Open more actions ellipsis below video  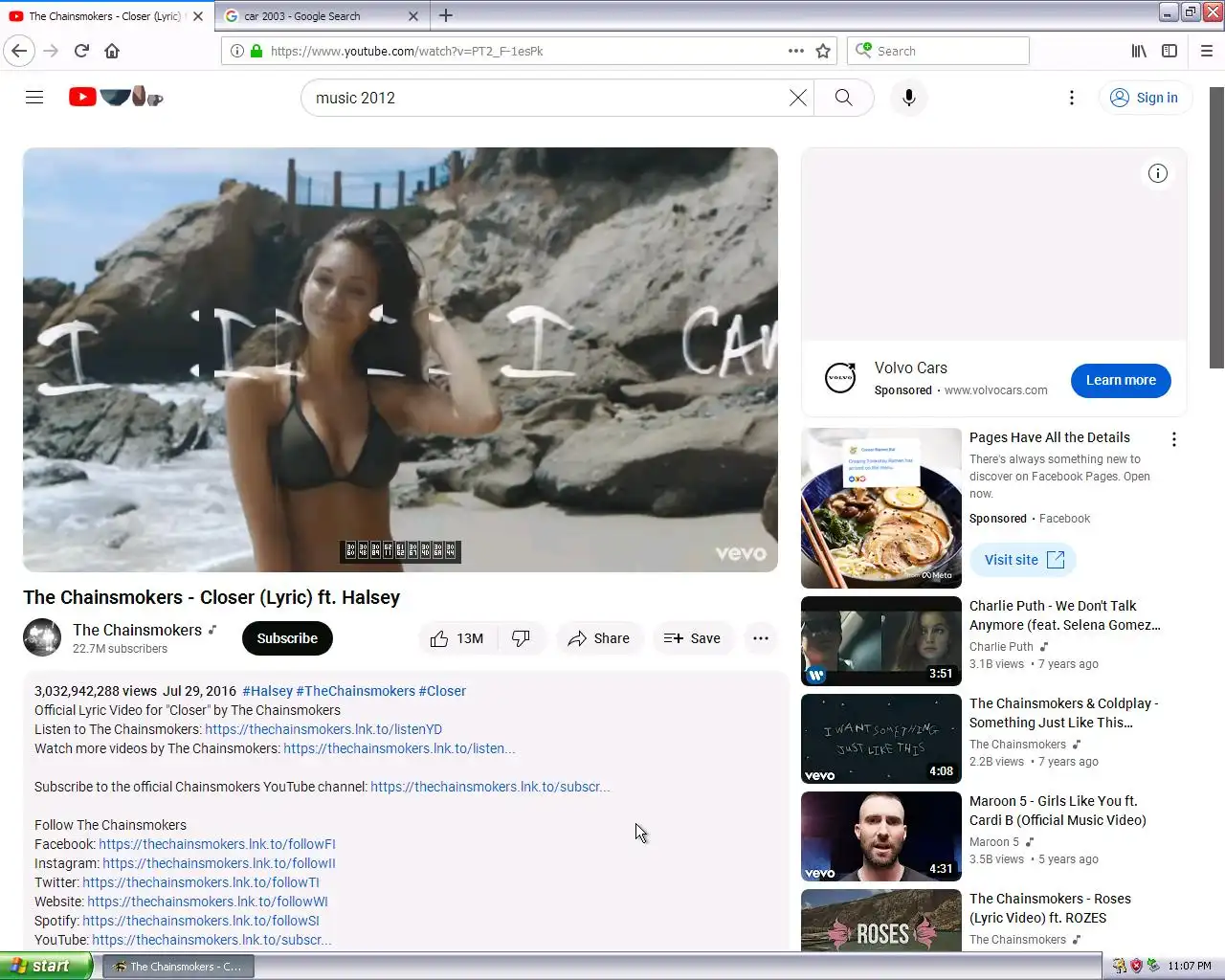761,638
